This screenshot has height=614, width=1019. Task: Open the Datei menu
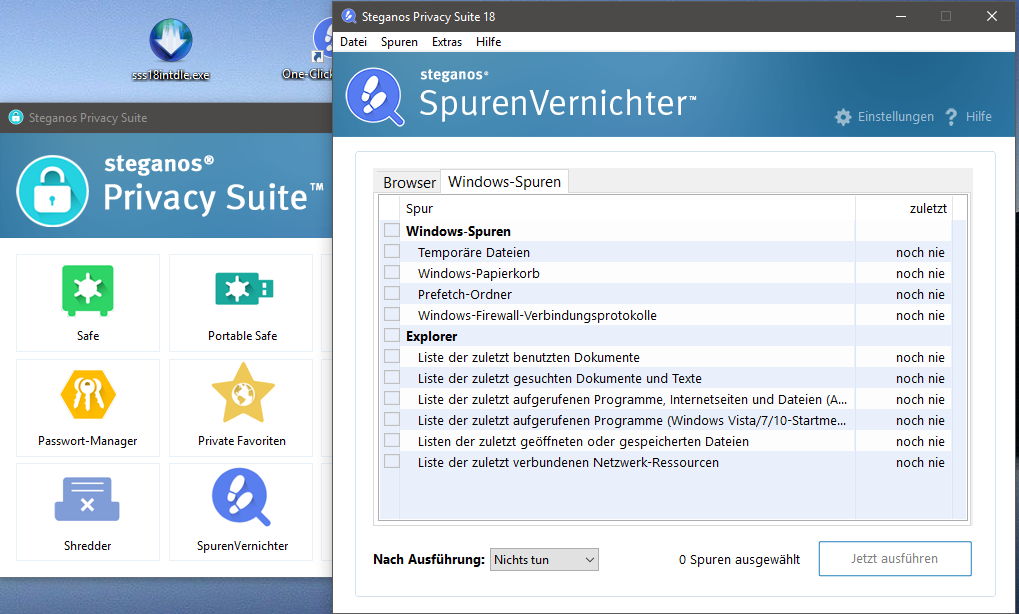coord(353,42)
